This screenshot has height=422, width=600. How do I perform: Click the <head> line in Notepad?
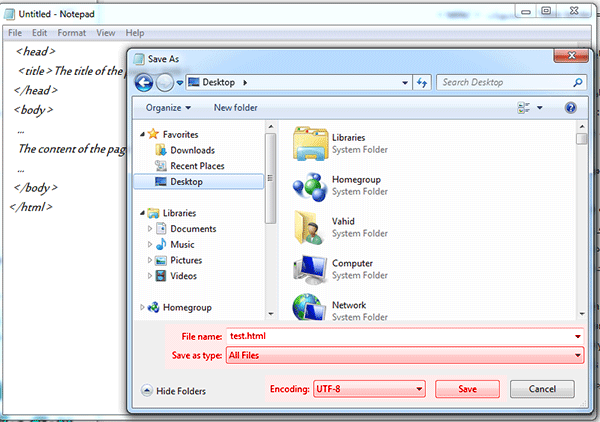[x=35, y=51]
